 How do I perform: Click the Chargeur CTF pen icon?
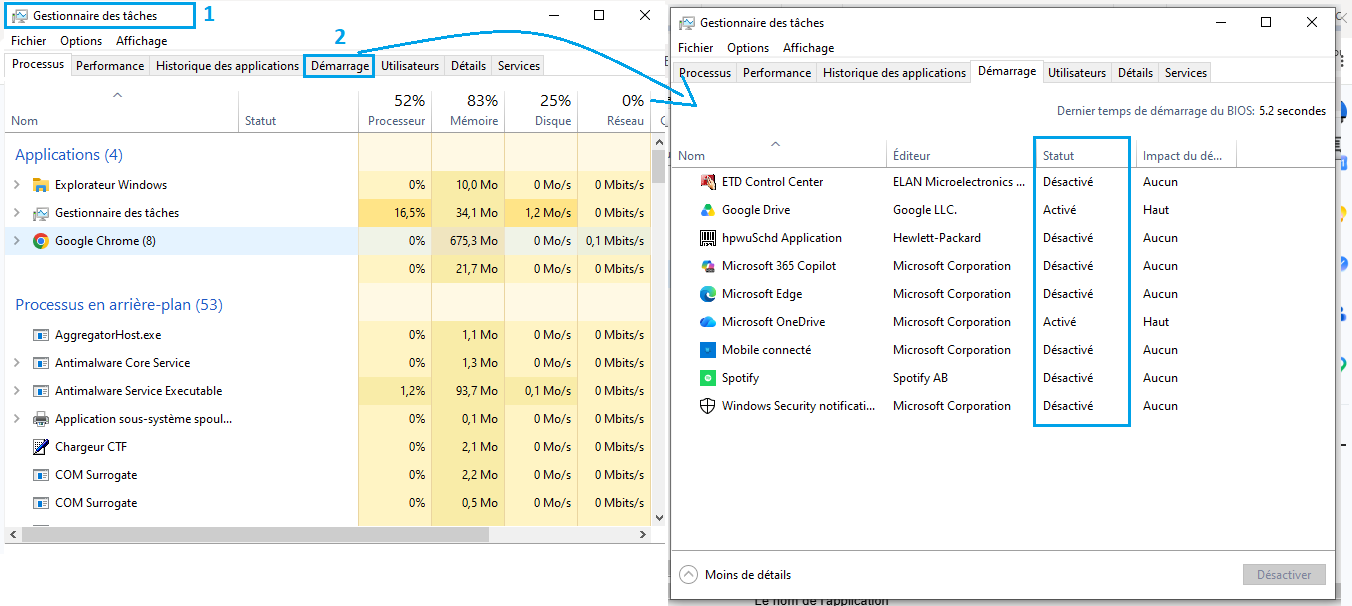click(41, 447)
